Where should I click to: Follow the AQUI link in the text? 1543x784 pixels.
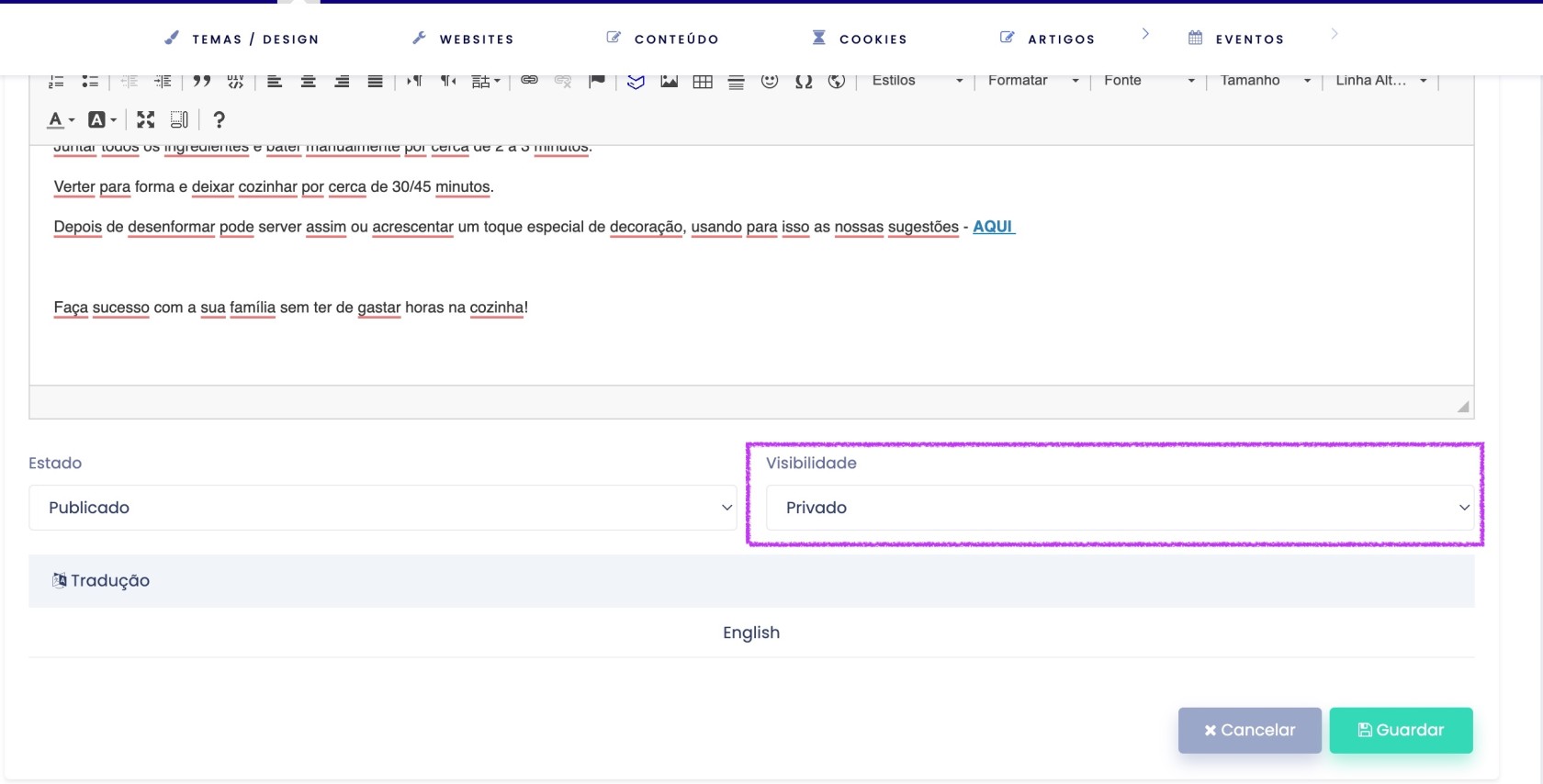(x=993, y=227)
